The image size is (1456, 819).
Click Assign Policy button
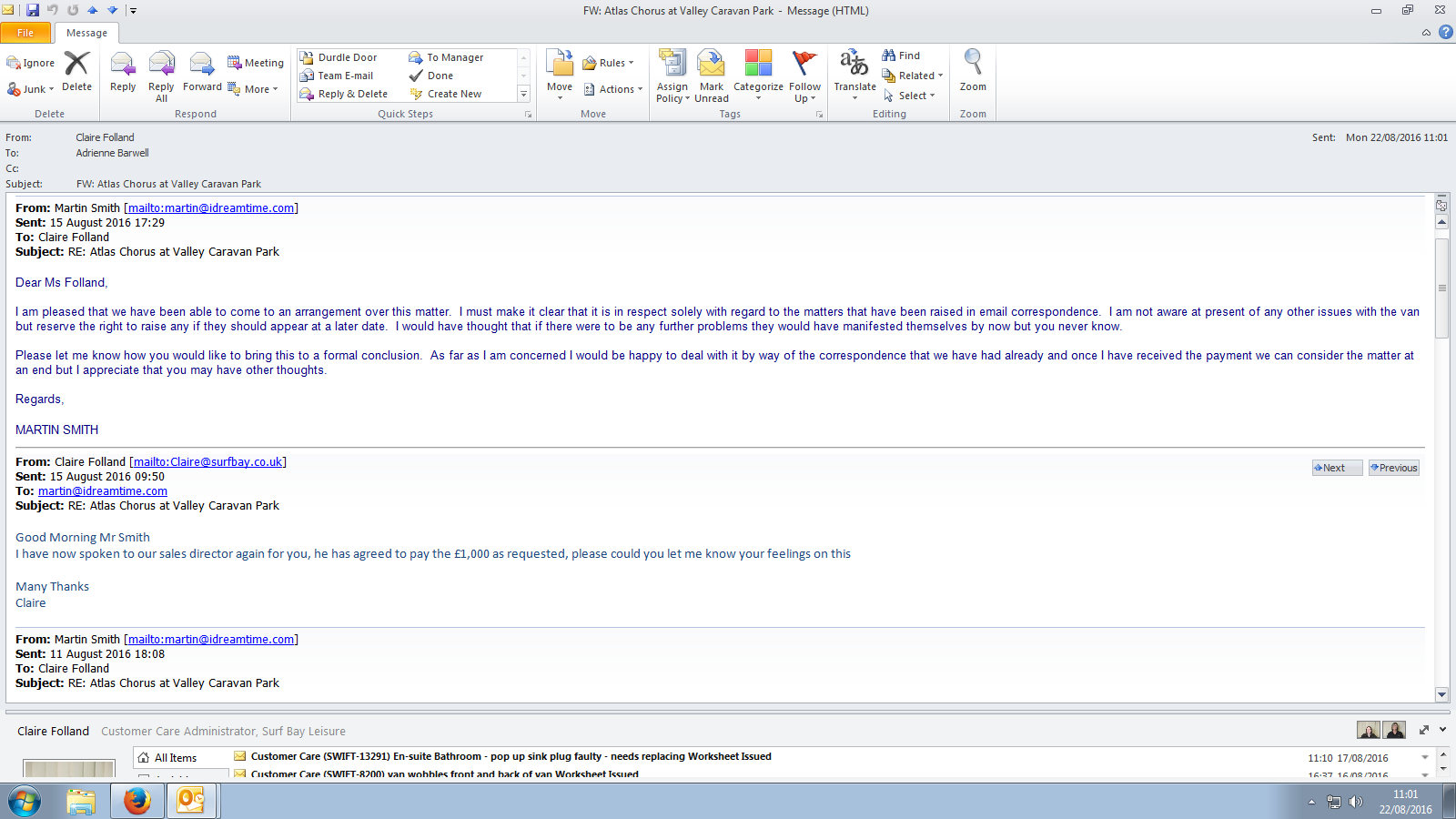(672, 76)
